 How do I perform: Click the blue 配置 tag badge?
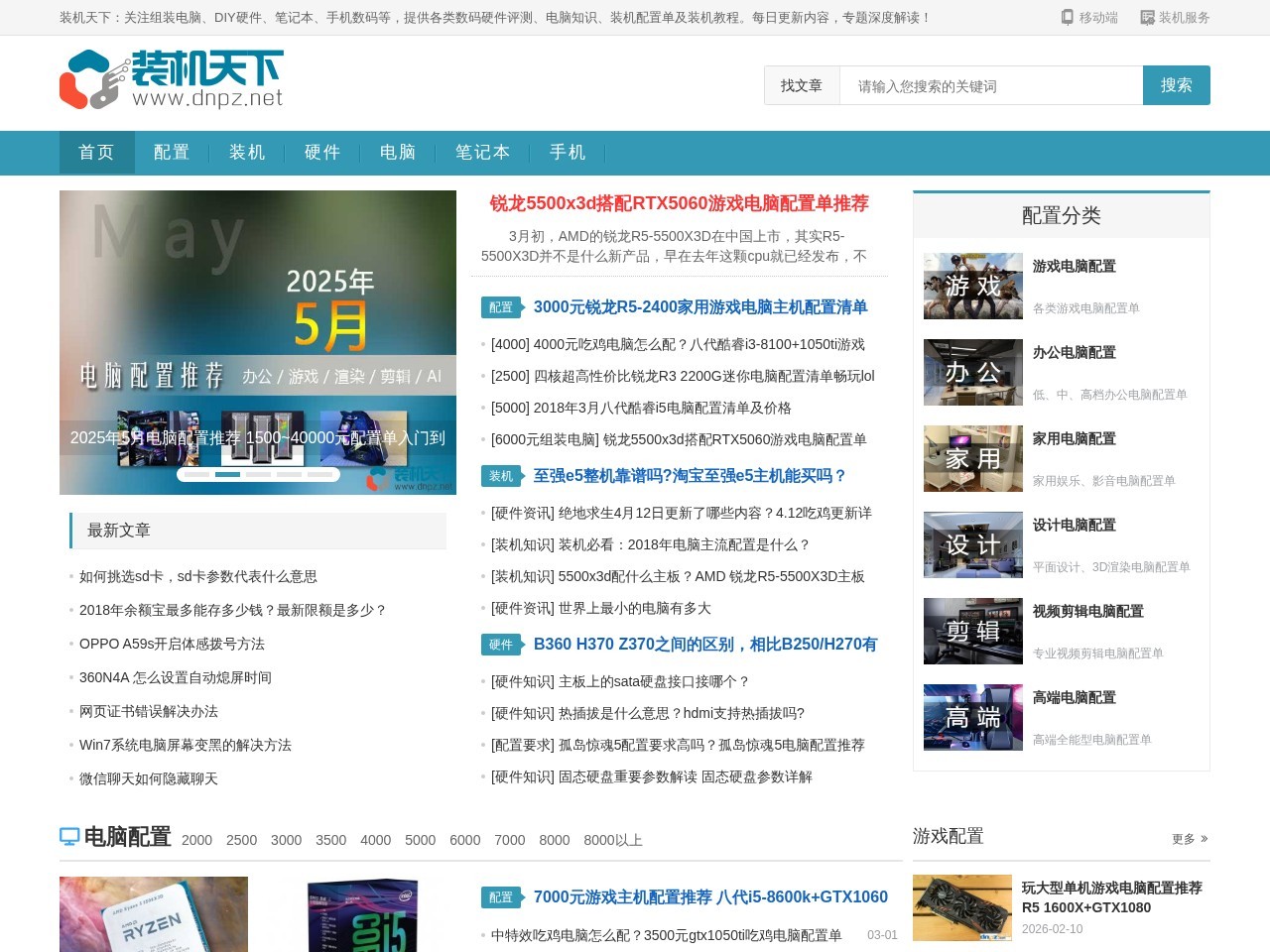click(501, 307)
